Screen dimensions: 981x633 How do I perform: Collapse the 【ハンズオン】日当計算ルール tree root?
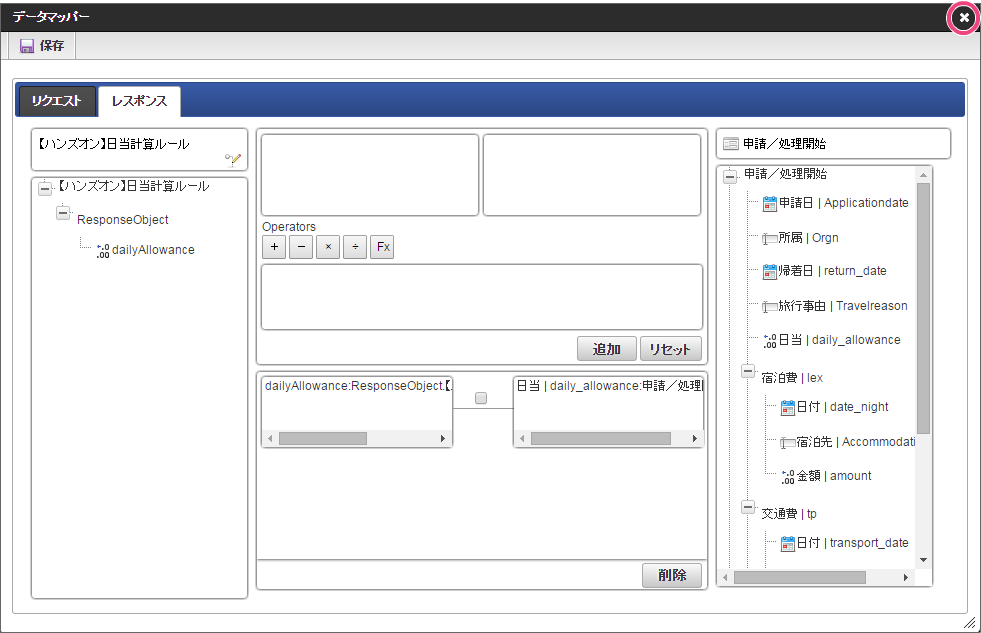click(45, 188)
